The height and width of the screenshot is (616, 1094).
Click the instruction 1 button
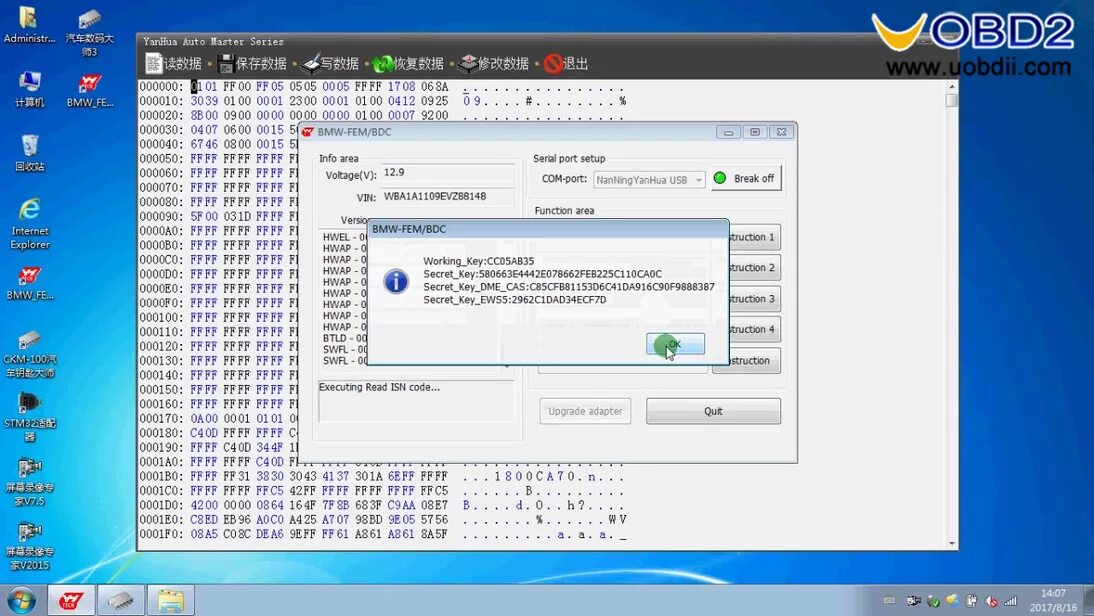click(x=754, y=237)
